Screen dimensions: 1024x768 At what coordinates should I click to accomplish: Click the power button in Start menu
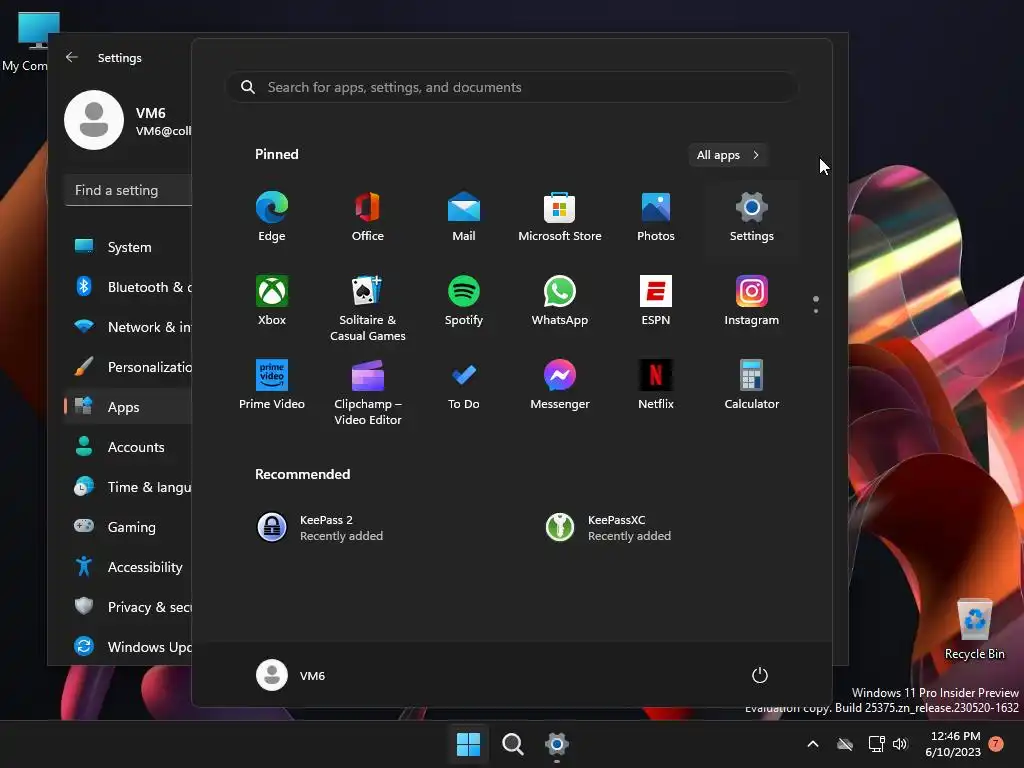click(x=760, y=675)
